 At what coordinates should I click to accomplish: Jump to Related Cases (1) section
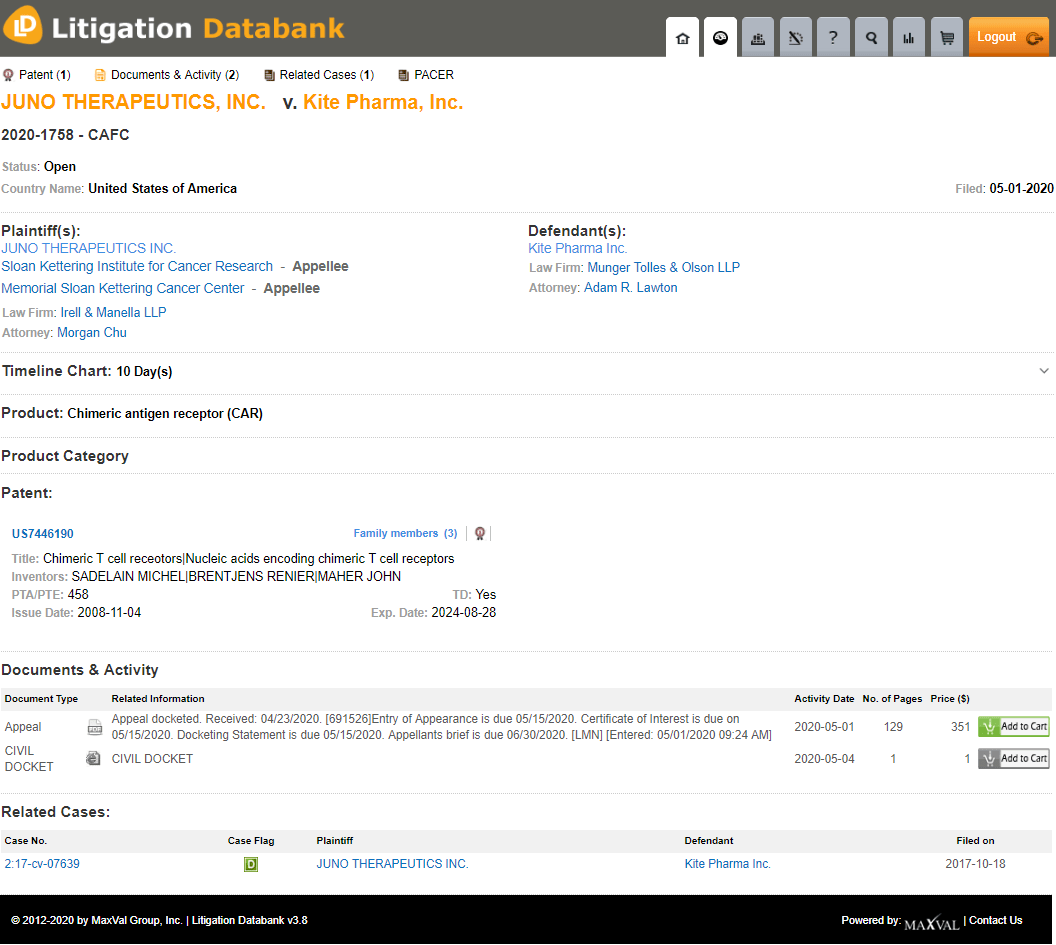point(327,75)
